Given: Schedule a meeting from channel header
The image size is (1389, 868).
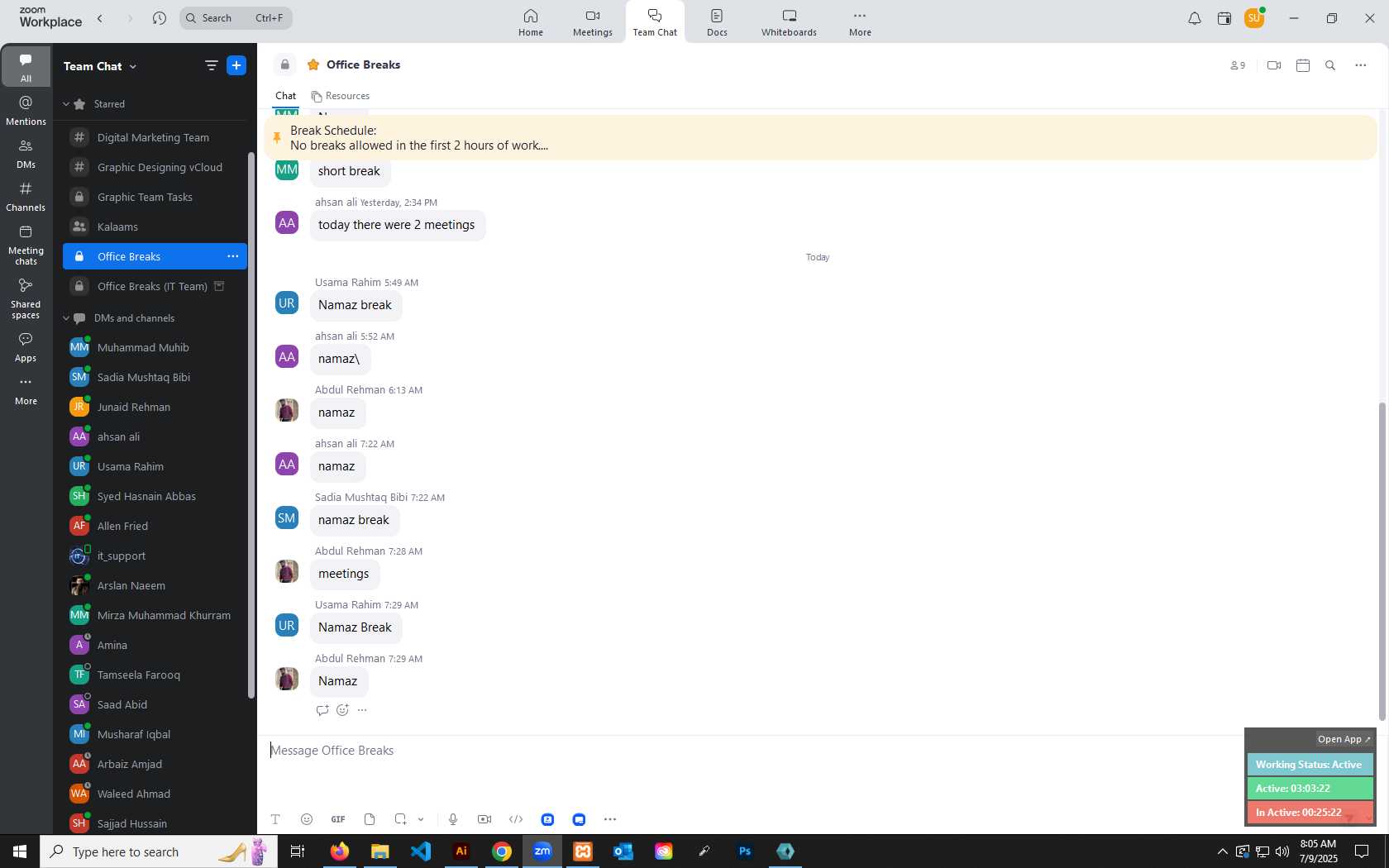Looking at the screenshot, I should 1303,65.
